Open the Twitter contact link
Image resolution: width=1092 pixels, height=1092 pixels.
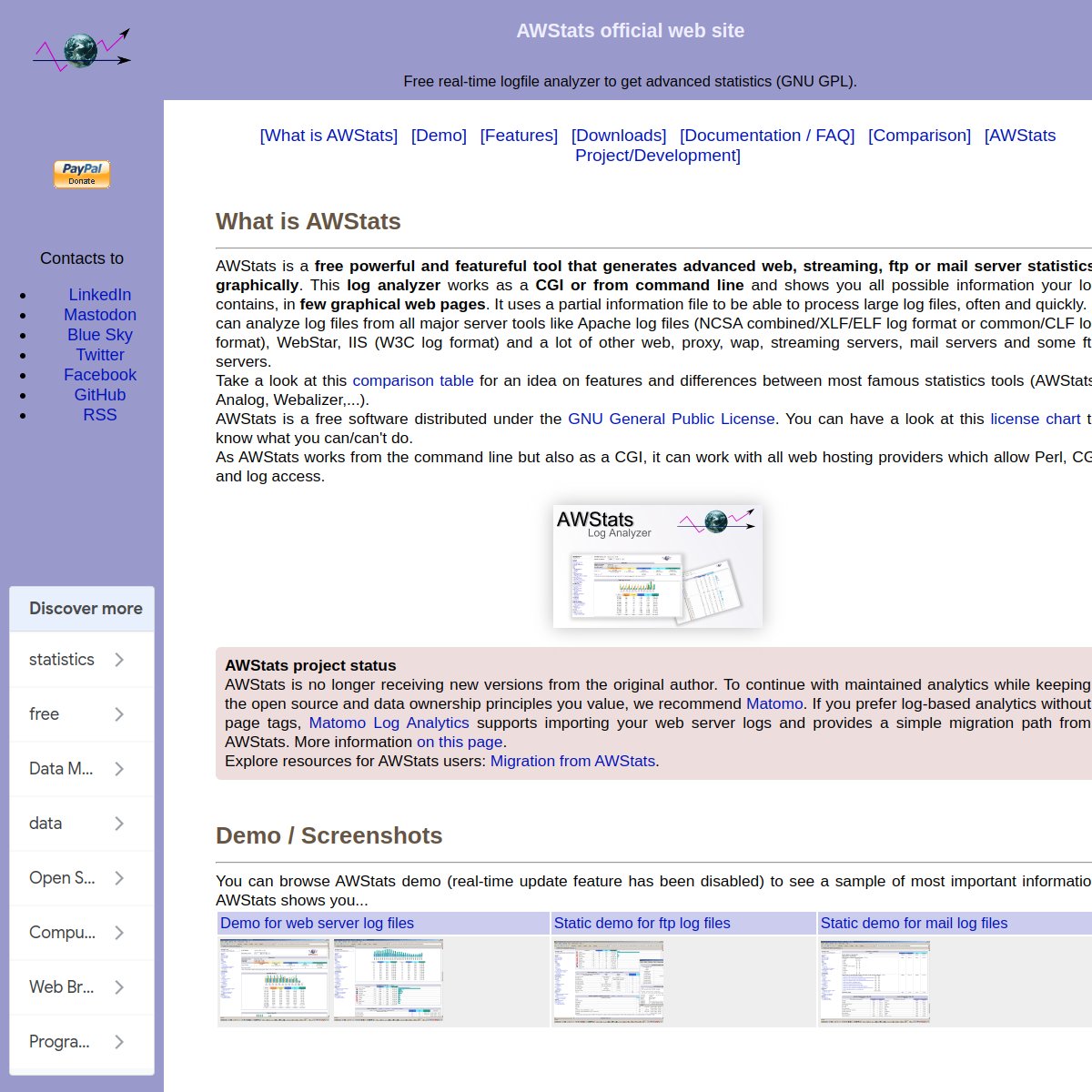[100, 355]
